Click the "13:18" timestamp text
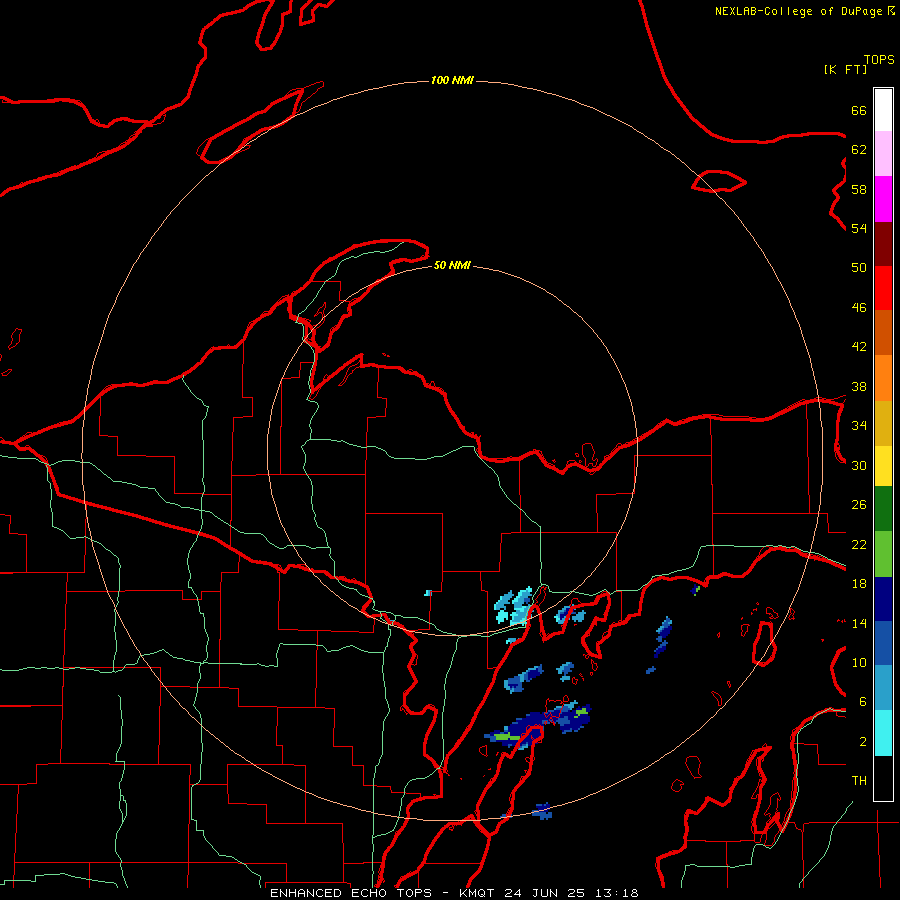This screenshot has width=900, height=900. (616, 893)
